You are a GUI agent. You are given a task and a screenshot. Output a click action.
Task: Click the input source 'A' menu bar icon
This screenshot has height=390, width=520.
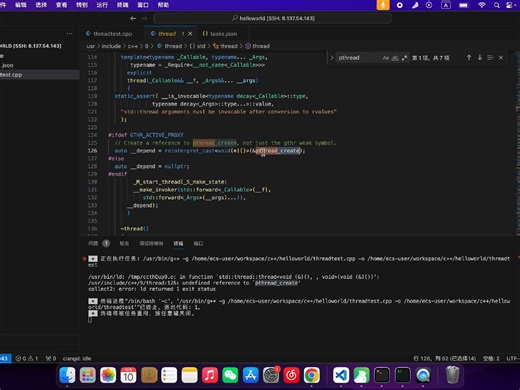446,5
